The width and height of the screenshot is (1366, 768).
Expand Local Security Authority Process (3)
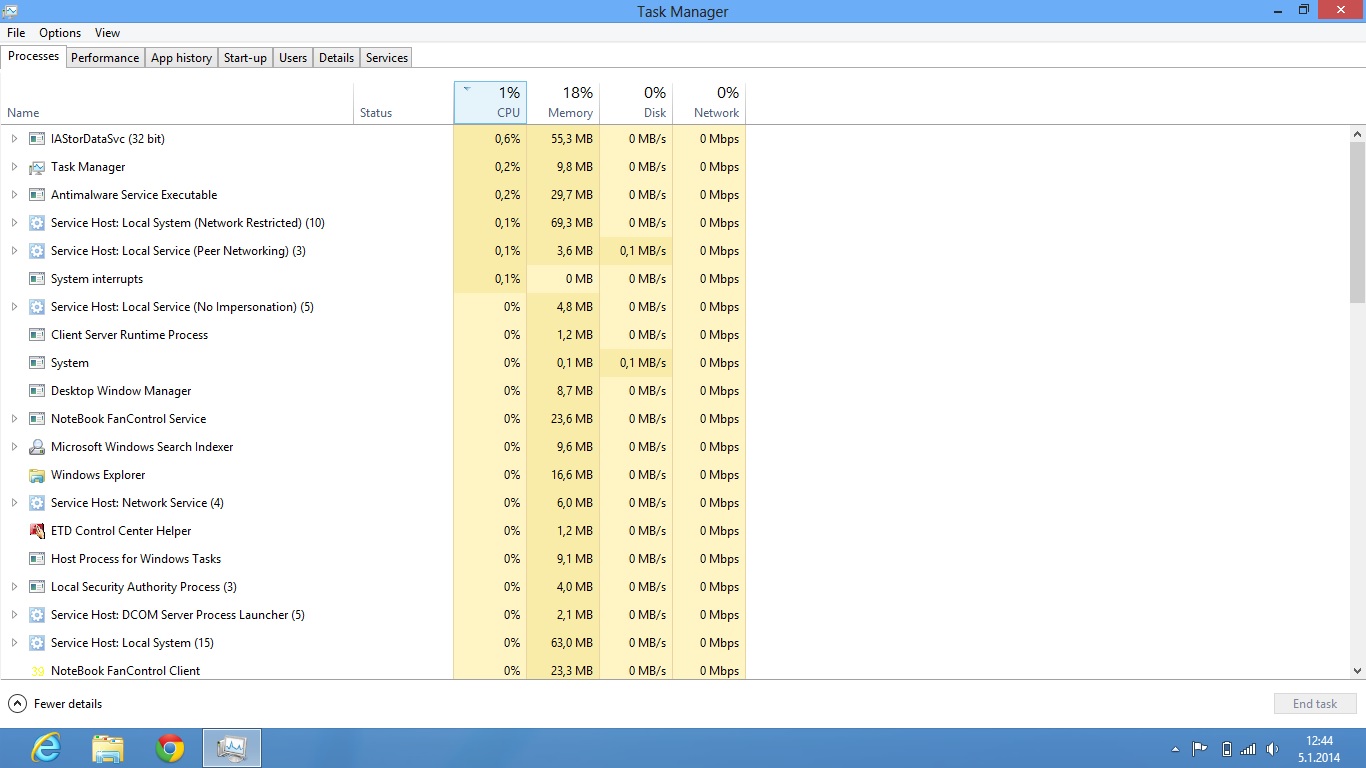14,587
